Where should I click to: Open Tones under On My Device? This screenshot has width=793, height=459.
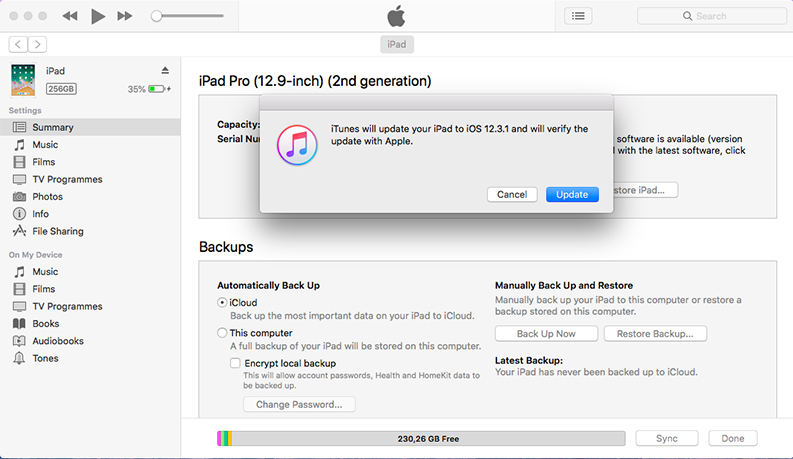pos(90,358)
